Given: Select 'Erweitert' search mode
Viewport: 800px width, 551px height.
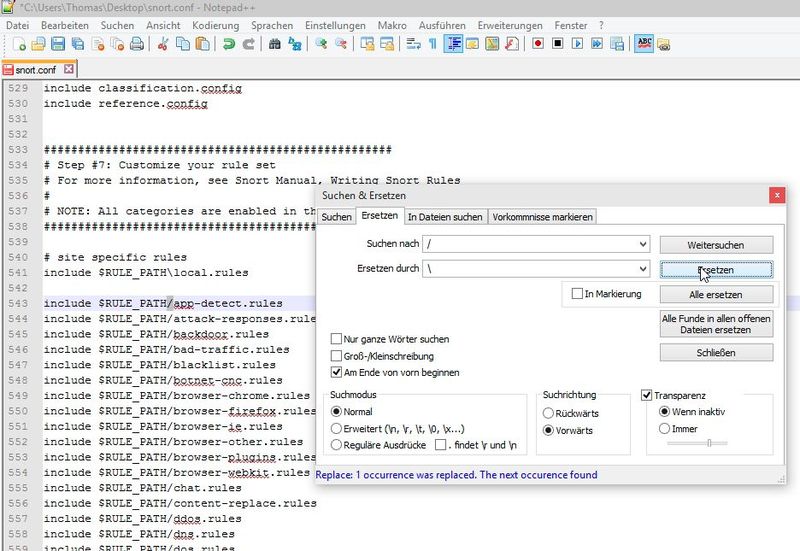Looking at the screenshot, I should tap(336, 429).
